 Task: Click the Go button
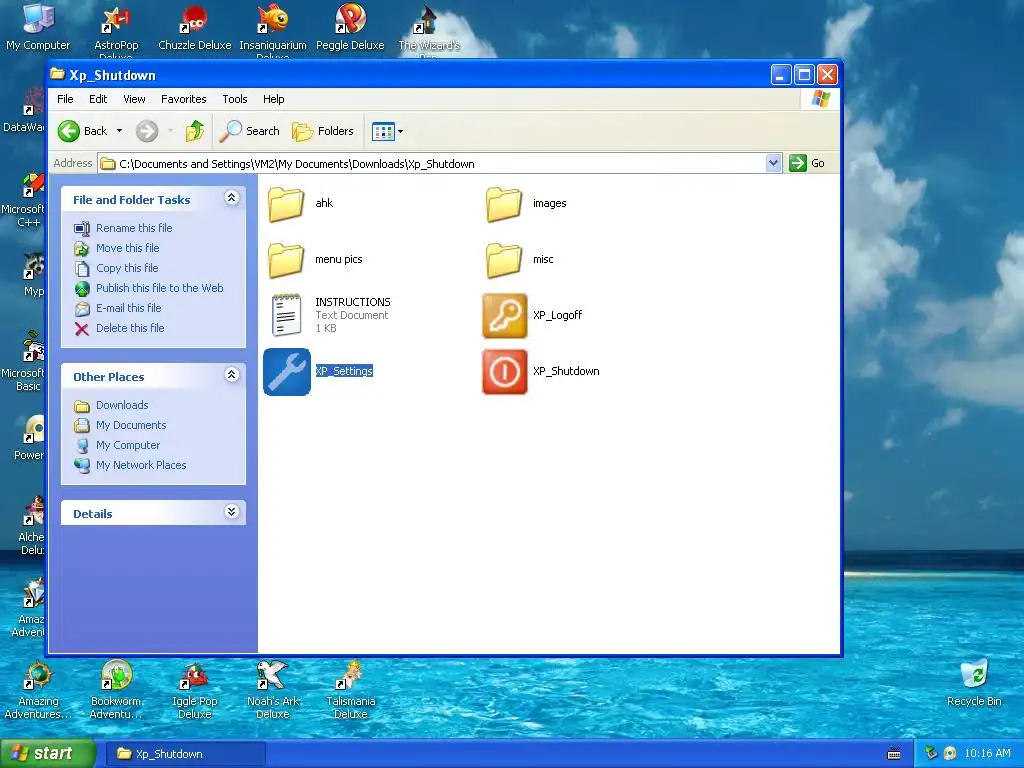pyautogui.click(x=807, y=163)
